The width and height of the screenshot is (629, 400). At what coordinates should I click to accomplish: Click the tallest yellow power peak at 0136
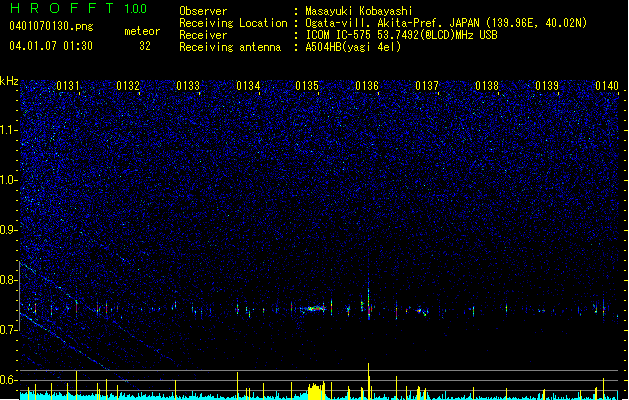pos(368,381)
